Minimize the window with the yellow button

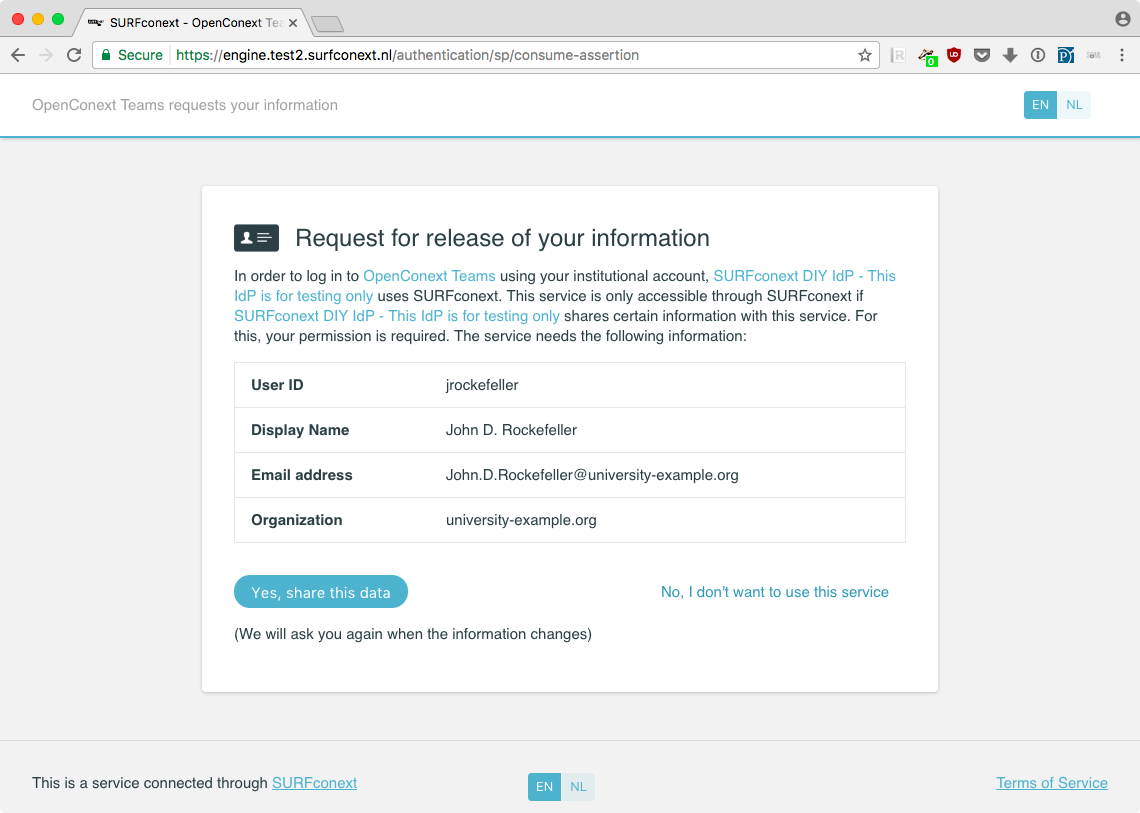click(38, 20)
